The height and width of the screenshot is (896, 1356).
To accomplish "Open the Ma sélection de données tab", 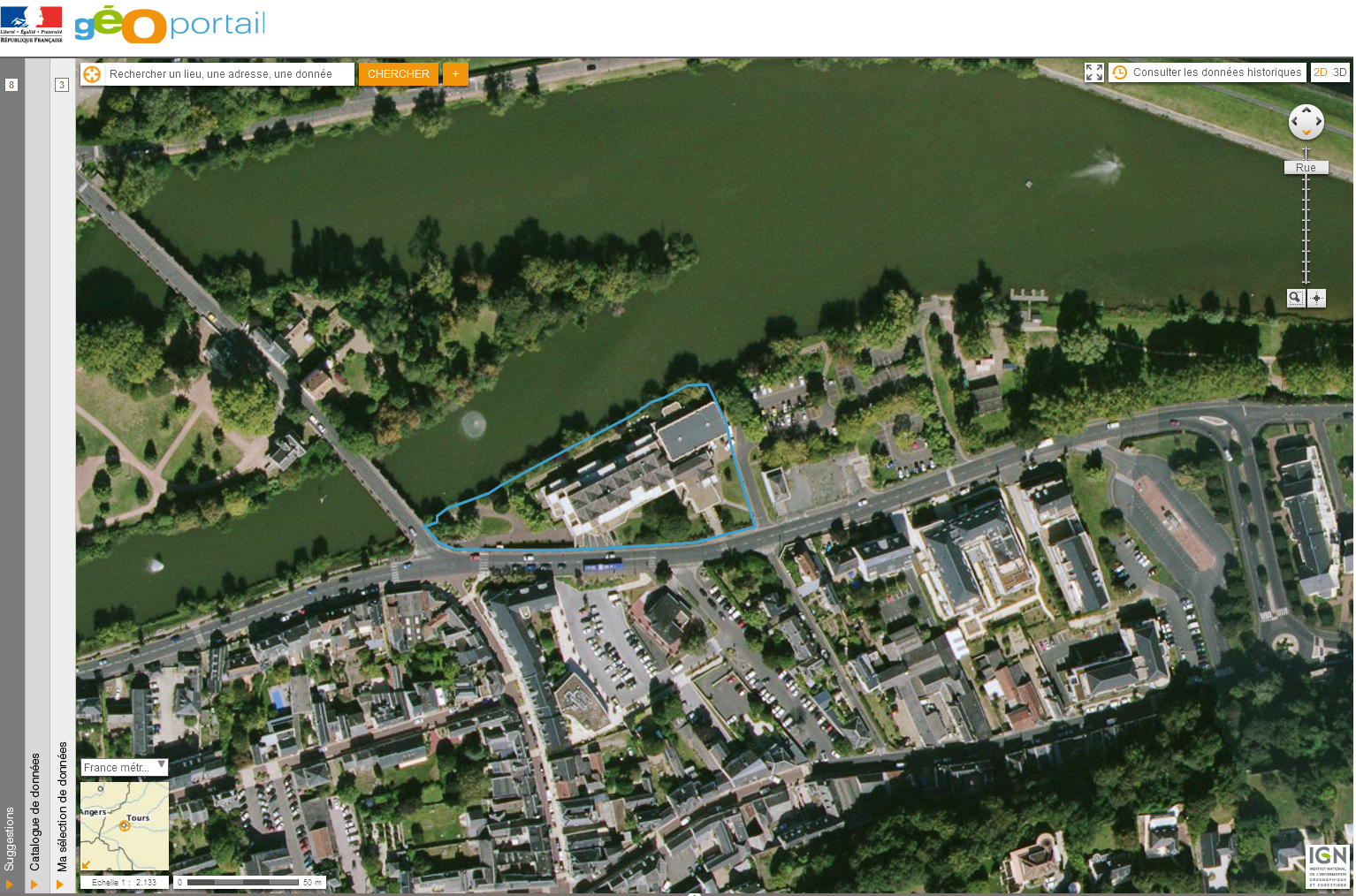I will tap(62, 806).
